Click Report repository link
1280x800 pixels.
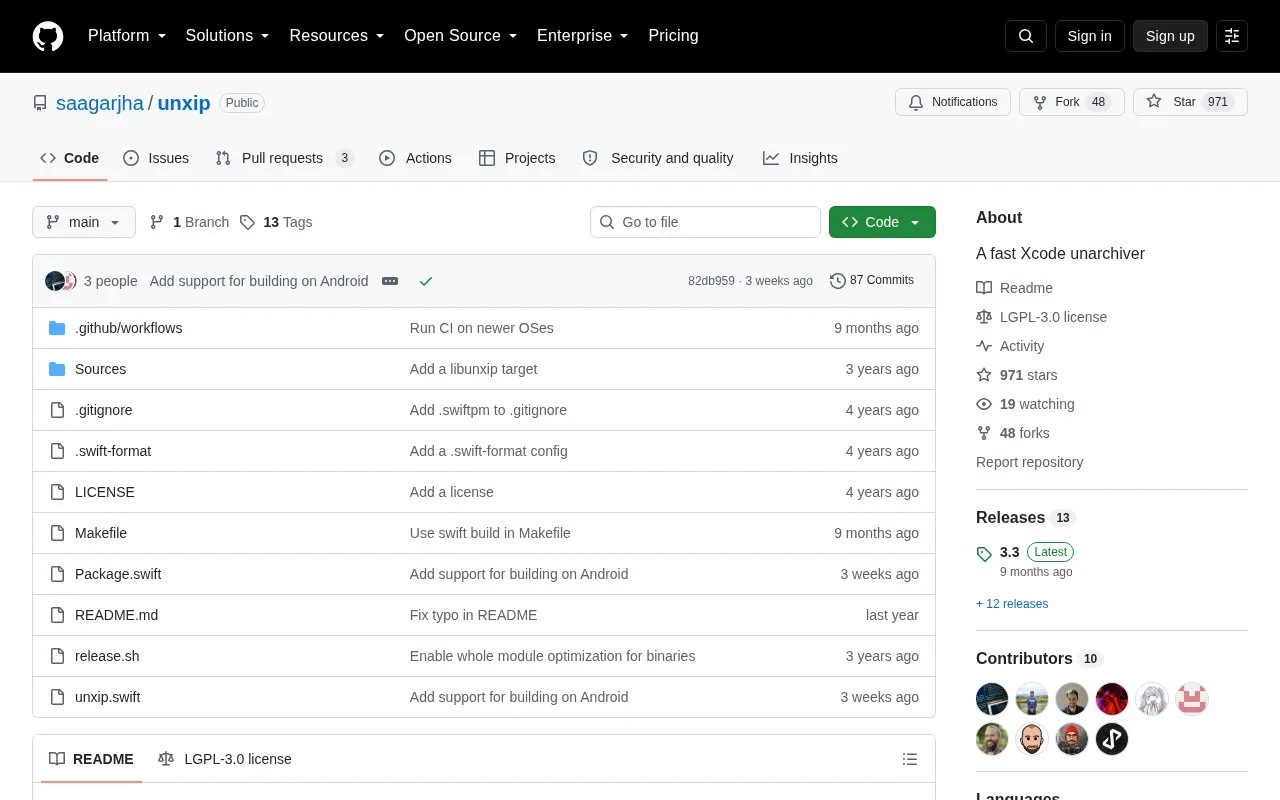click(x=1029, y=462)
